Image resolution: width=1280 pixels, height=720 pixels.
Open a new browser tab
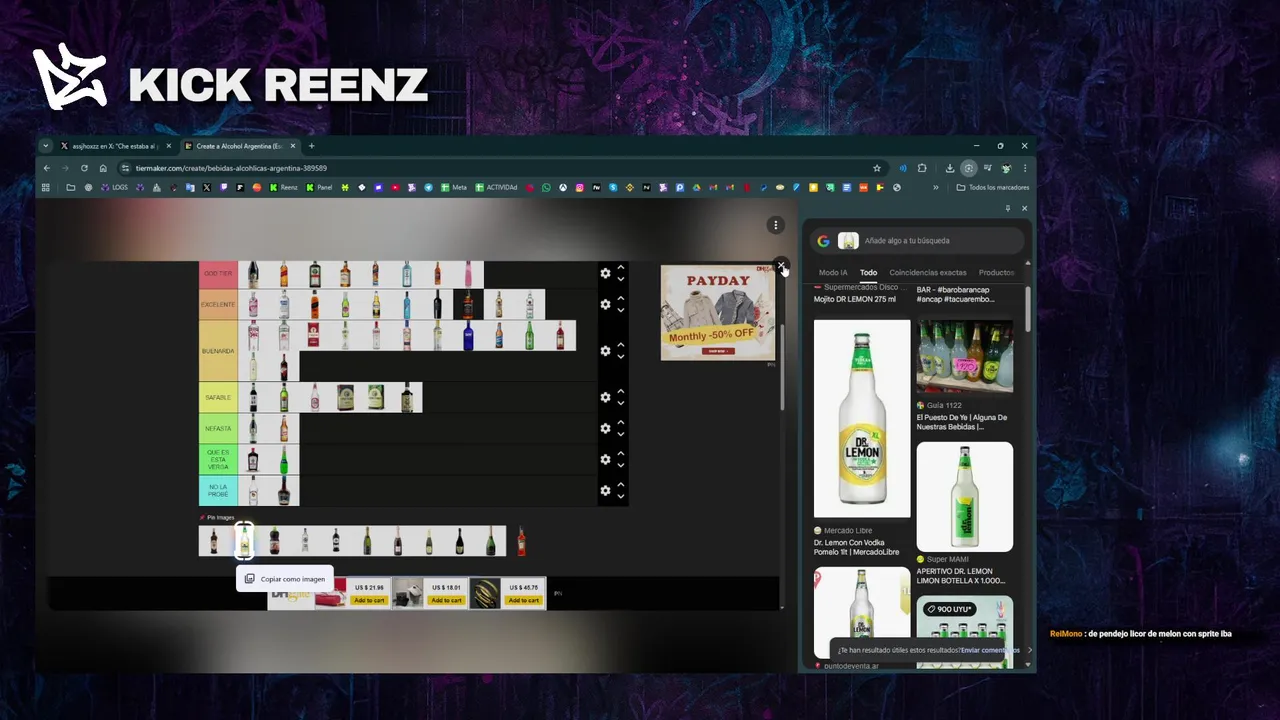click(311, 146)
